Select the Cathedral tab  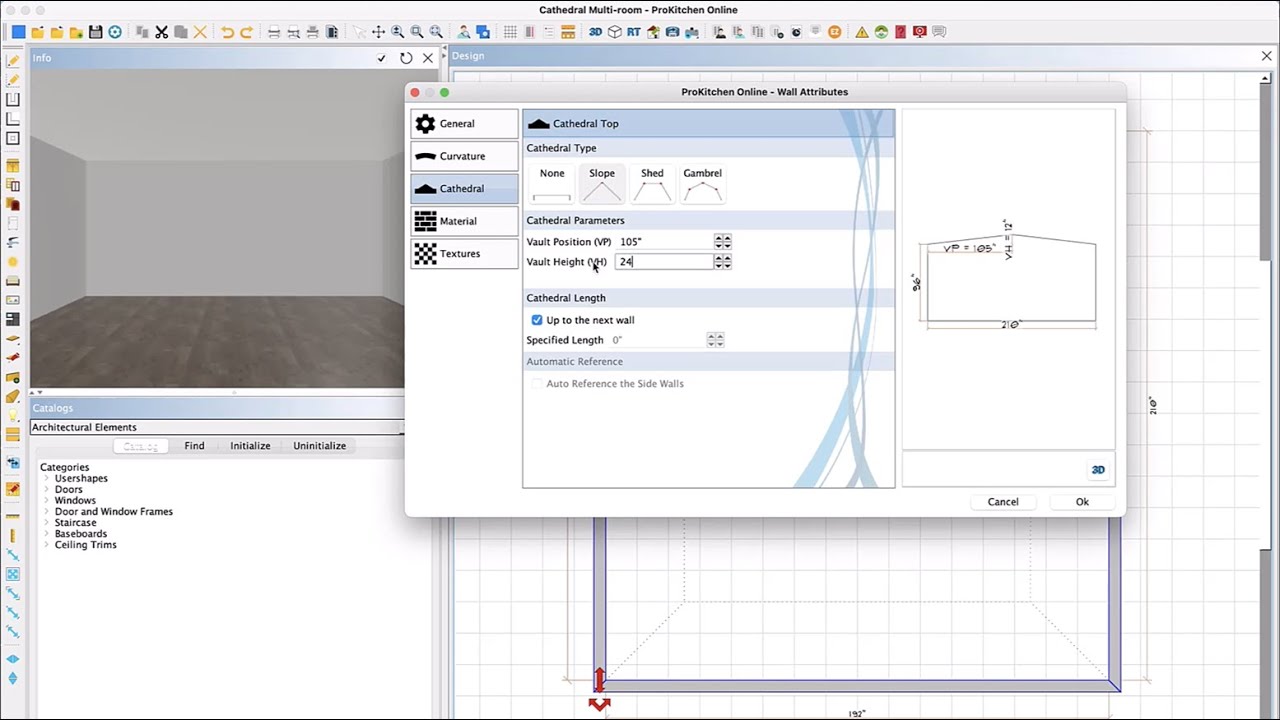pyautogui.click(x=464, y=189)
